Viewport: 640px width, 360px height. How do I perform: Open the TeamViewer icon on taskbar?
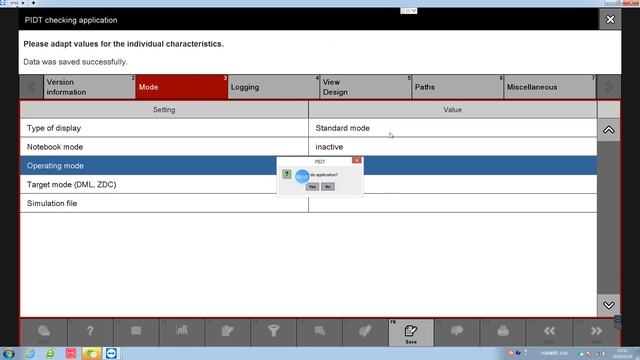pos(111,353)
